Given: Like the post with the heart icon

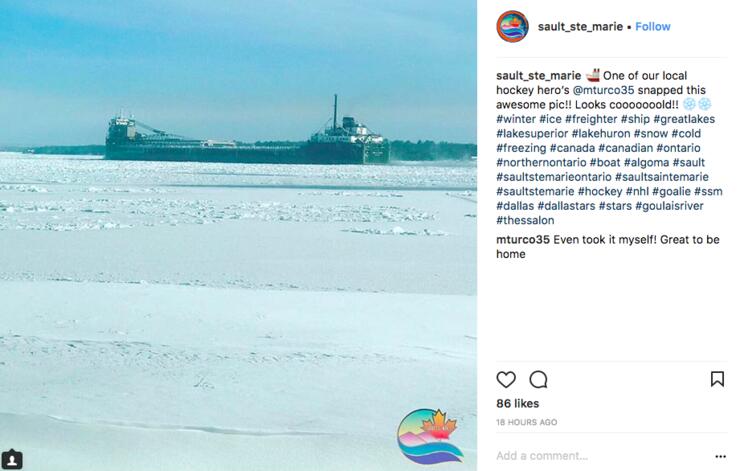Looking at the screenshot, I should [x=506, y=379].
